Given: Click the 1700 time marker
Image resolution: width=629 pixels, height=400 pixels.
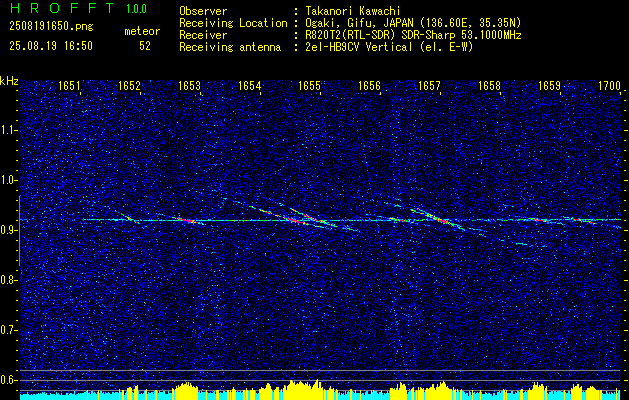Looking at the screenshot, I should 609,86.
